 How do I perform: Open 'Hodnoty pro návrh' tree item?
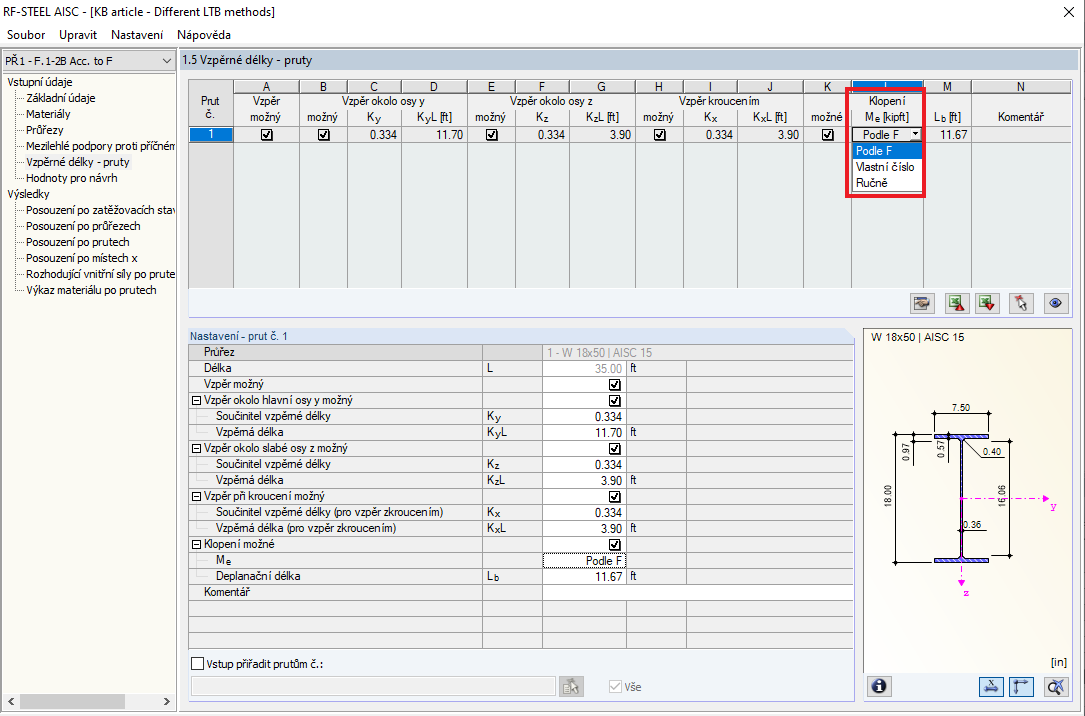(72, 178)
